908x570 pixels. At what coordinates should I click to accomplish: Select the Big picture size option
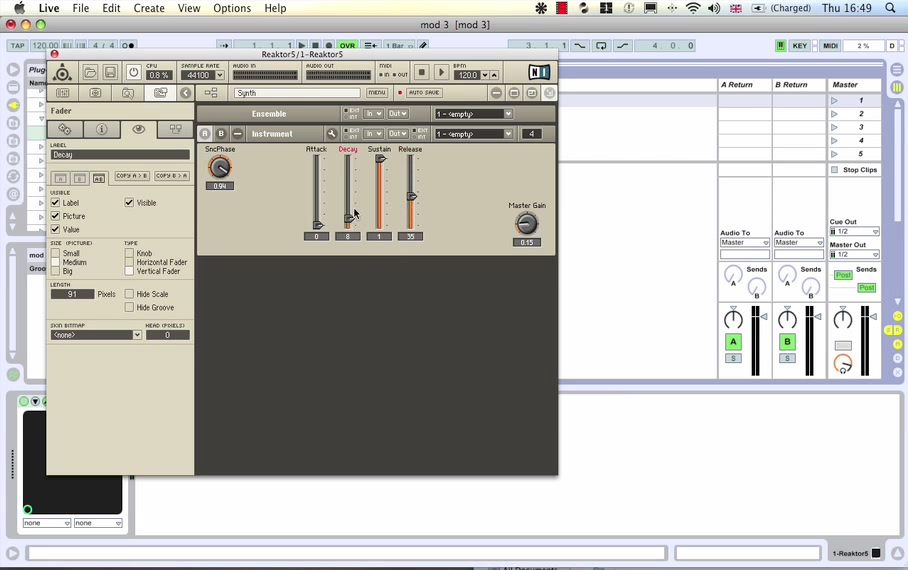tap(56, 271)
